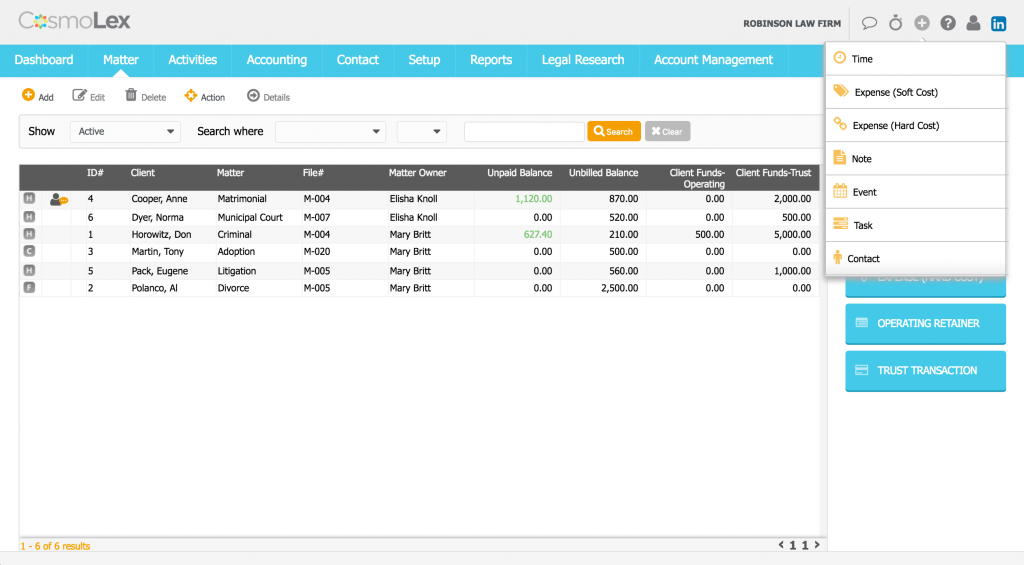
Task: Click the Edit pencil toolbar button
Action: pos(89,97)
